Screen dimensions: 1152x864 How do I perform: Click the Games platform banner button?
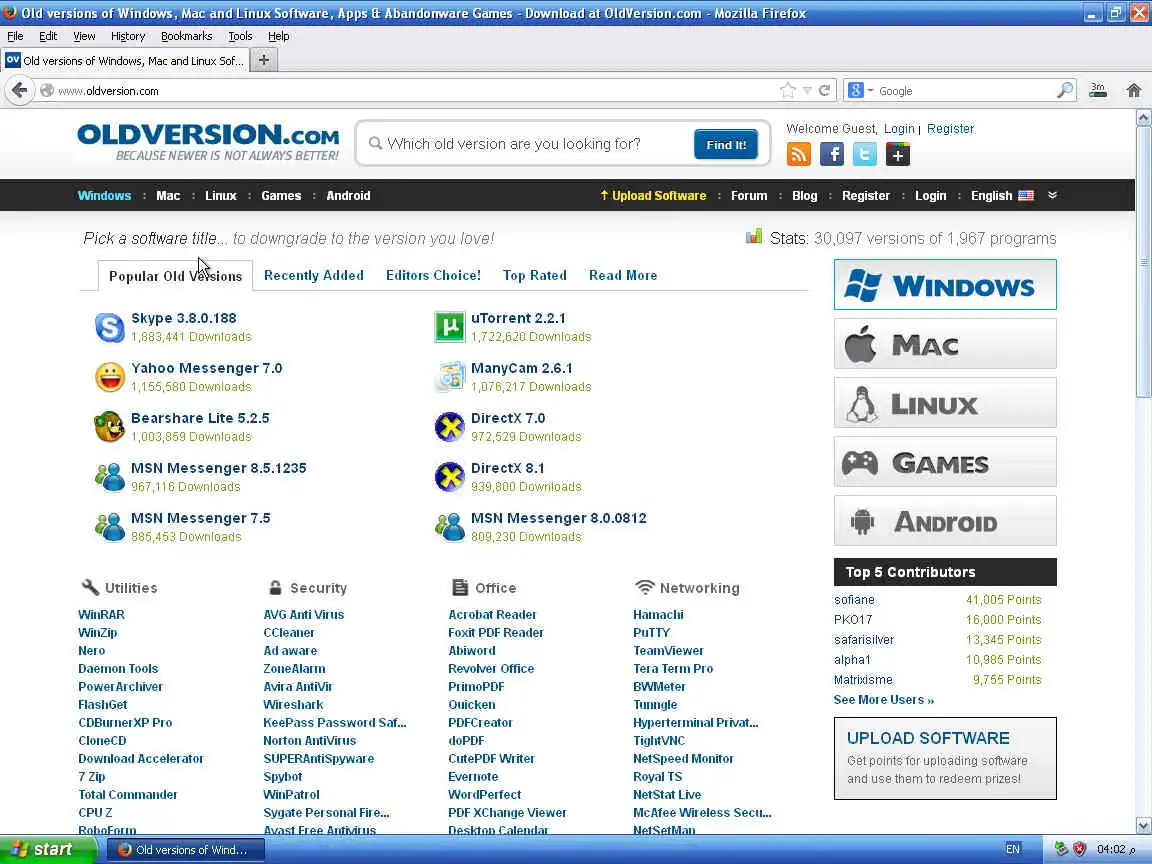click(946, 462)
